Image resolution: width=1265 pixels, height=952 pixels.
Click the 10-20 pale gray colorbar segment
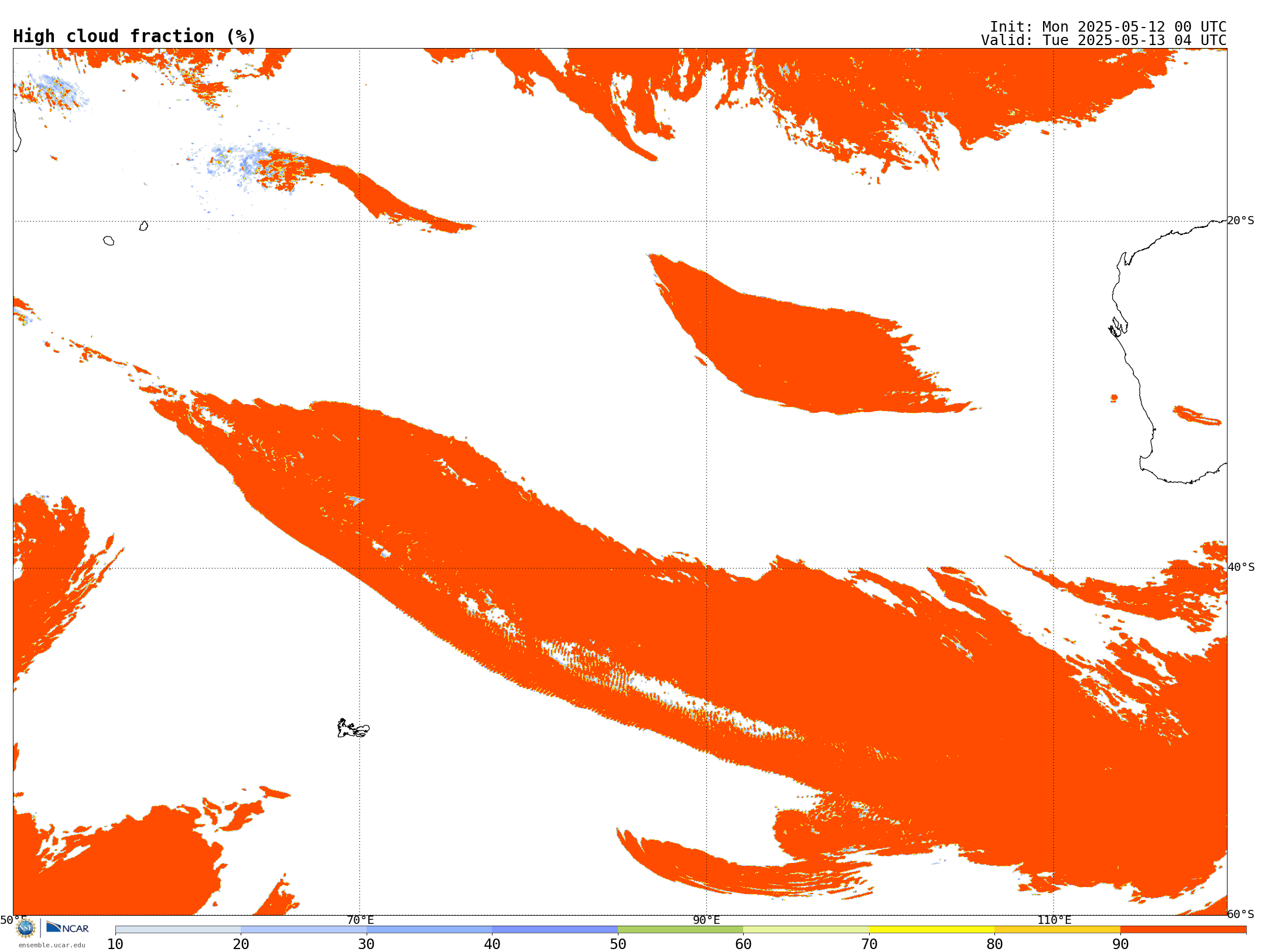(178, 930)
